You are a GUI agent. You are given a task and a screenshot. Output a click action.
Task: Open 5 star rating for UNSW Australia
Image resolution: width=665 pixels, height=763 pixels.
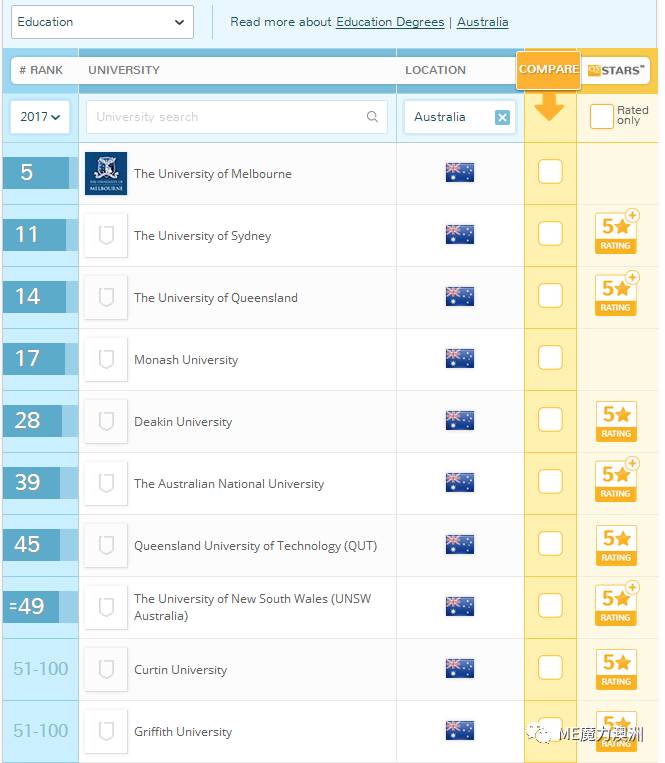(616, 604)
